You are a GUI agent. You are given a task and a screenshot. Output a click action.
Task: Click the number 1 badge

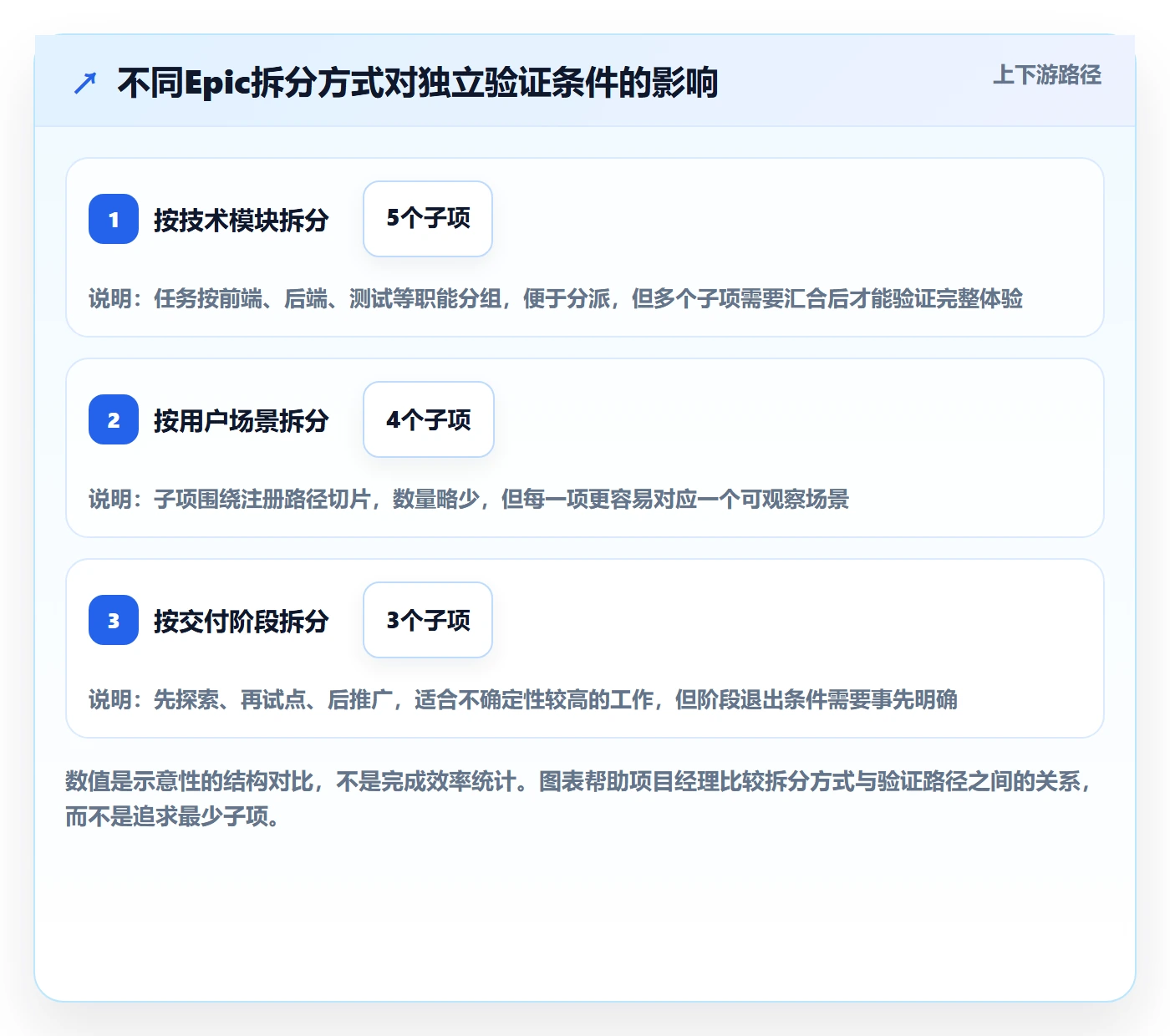114,219
